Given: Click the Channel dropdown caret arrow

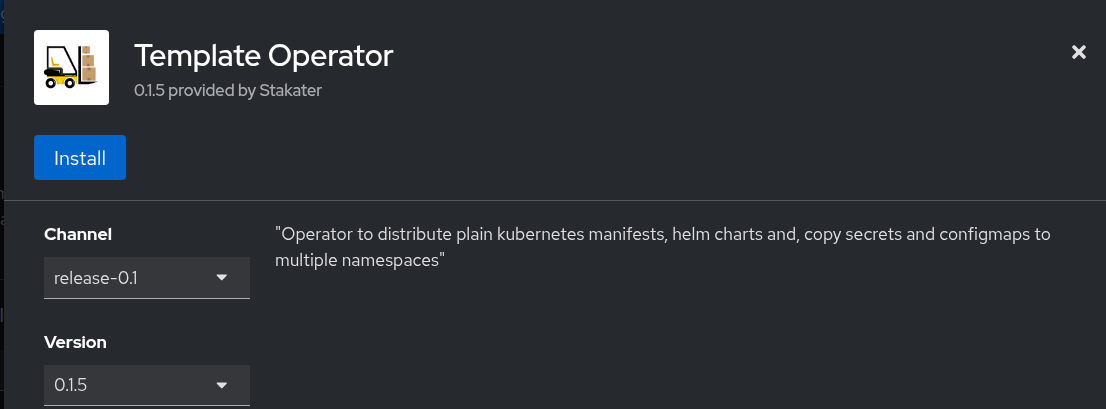Looking at the screenshot, I should click(222, 277).
